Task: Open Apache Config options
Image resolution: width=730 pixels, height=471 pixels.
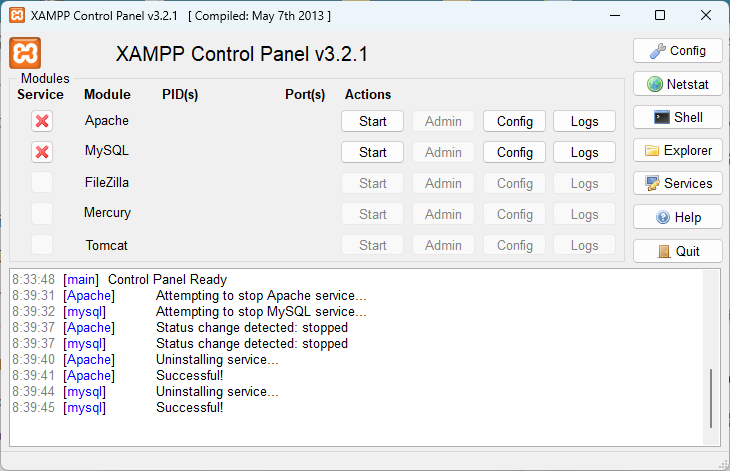Action: point(514,121)
